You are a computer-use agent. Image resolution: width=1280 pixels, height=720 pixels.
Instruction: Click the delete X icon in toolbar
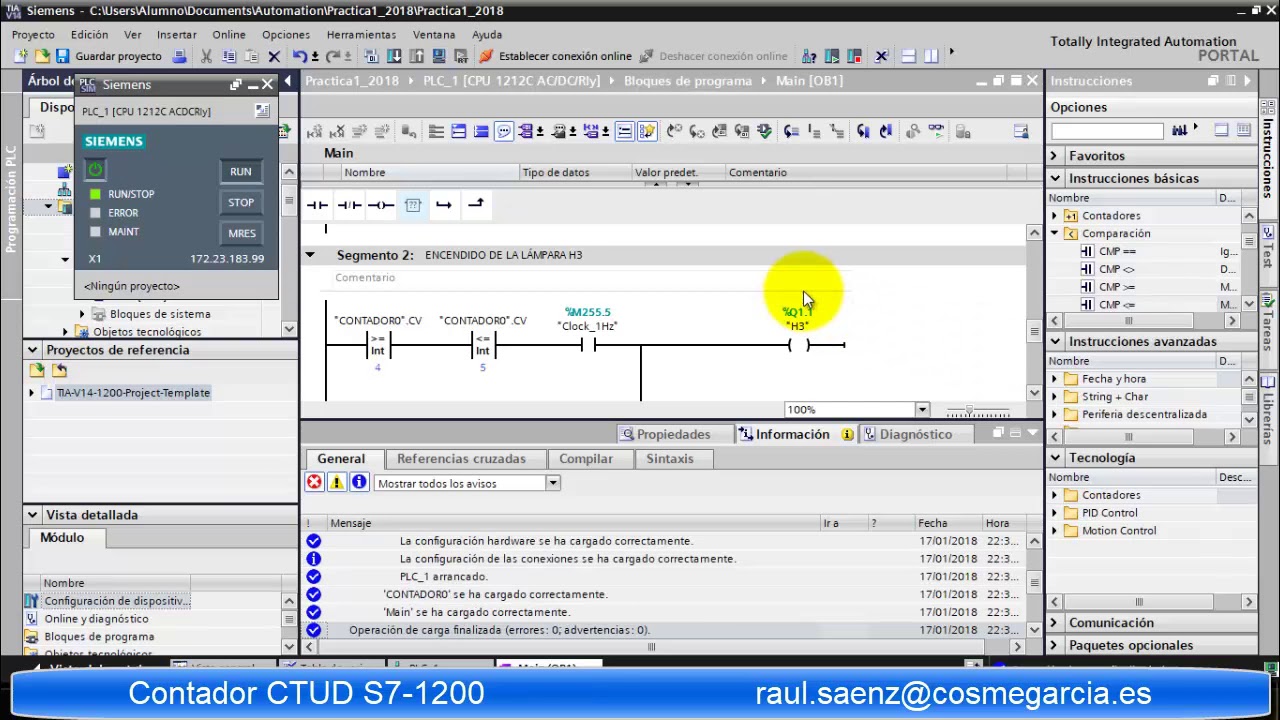pyautogui.click(x=274, y=56)
